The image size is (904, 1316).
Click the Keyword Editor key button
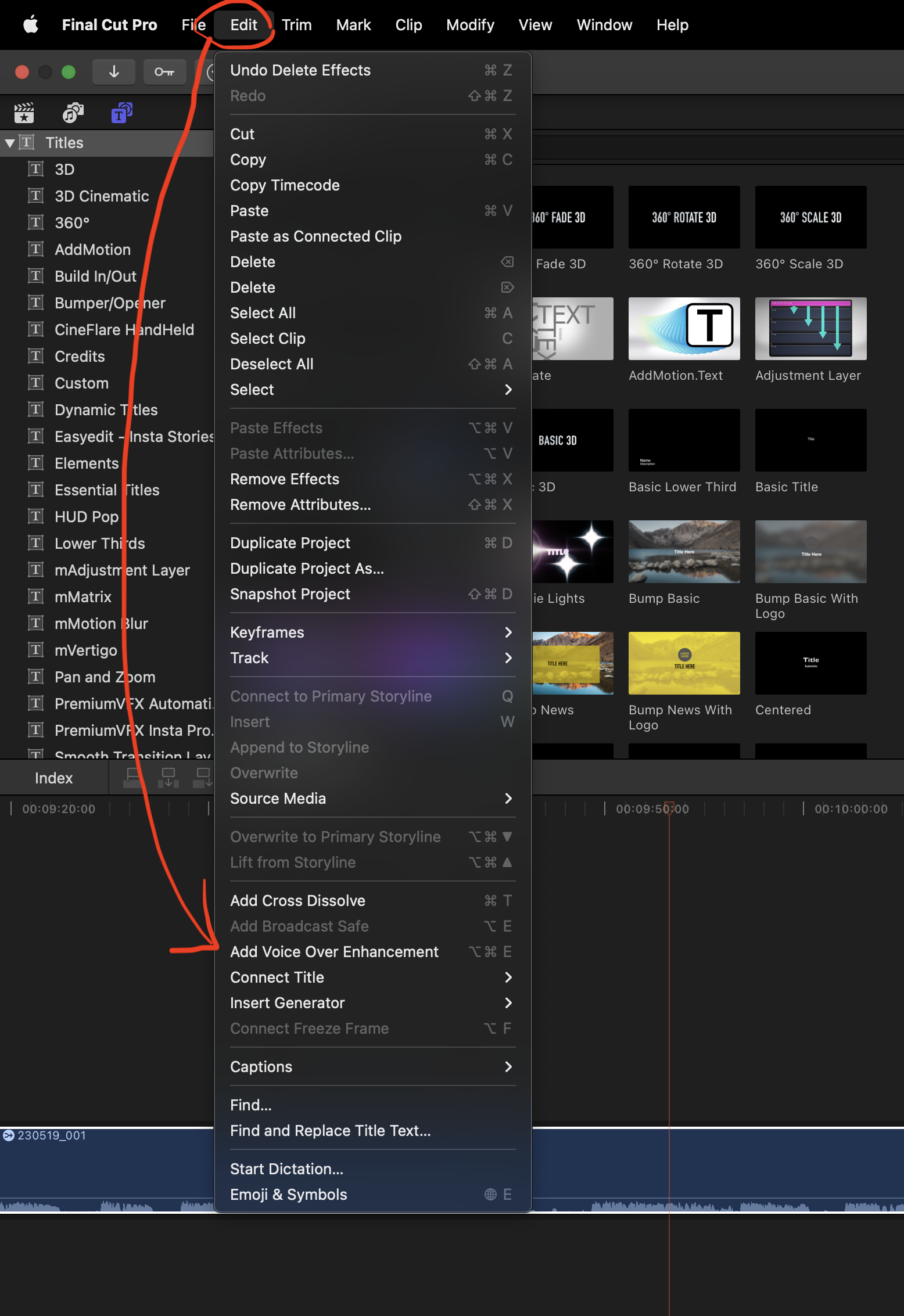(x=164, y=71)
